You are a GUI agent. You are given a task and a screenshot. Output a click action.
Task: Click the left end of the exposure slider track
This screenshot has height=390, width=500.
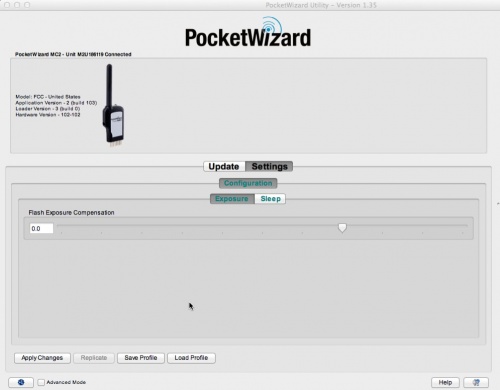pyautogui.click(x=59, y=226)
